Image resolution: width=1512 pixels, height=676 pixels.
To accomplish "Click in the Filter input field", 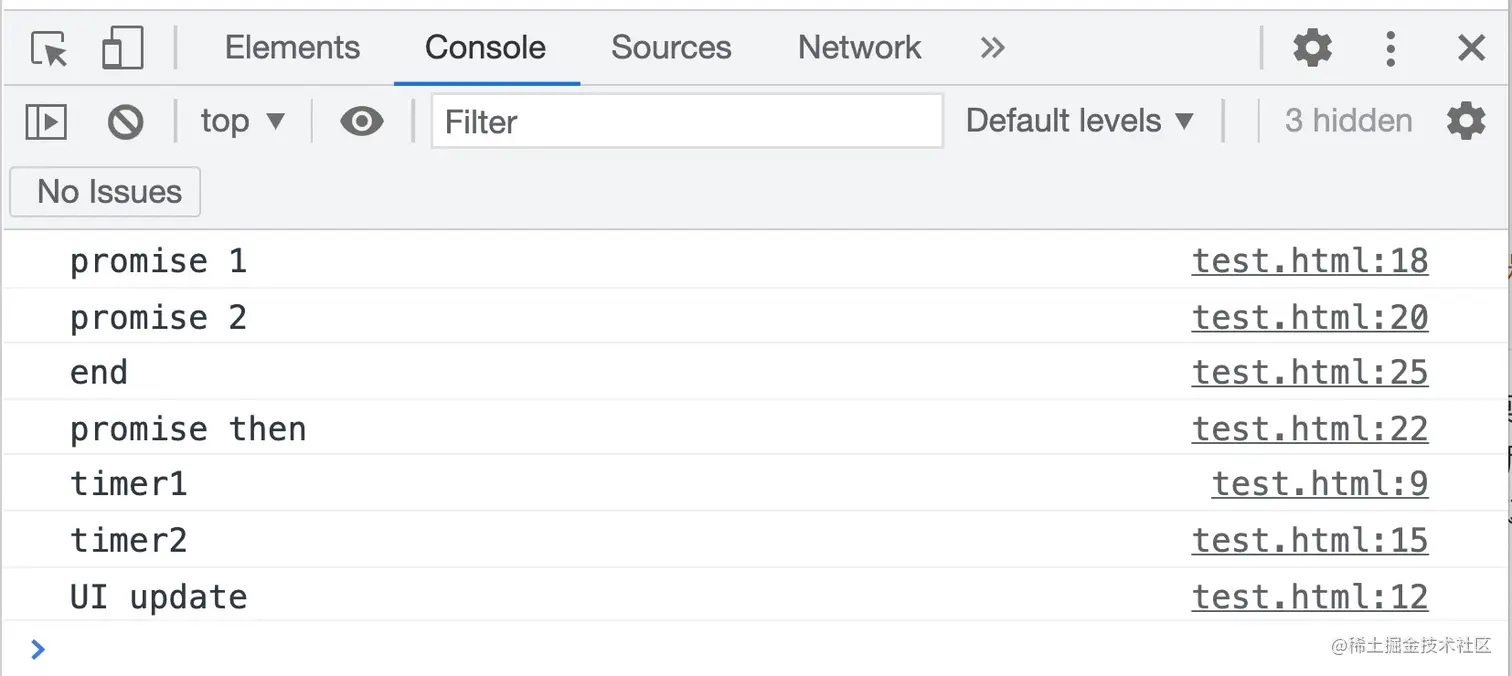I will click(x=687, y=122).
